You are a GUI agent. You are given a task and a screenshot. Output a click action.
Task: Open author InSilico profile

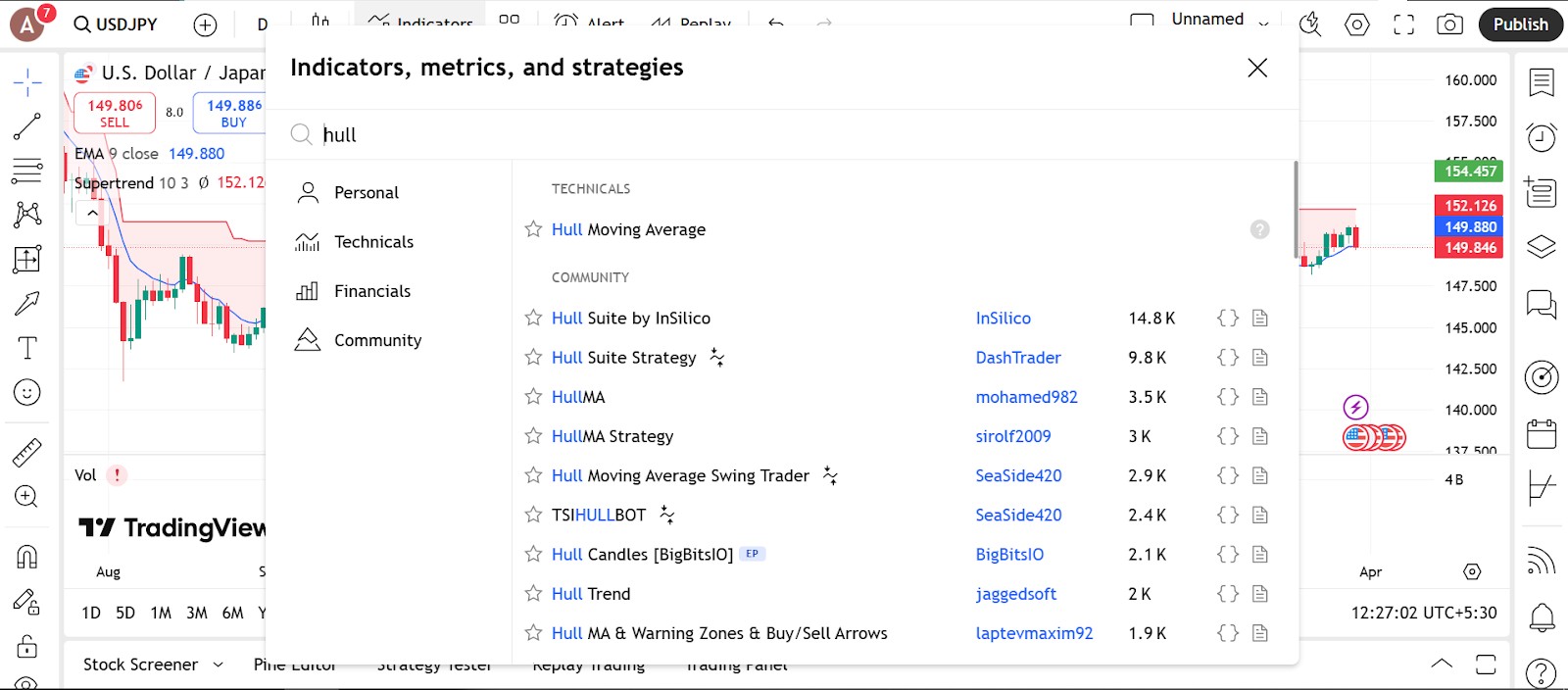(1003, 319)
